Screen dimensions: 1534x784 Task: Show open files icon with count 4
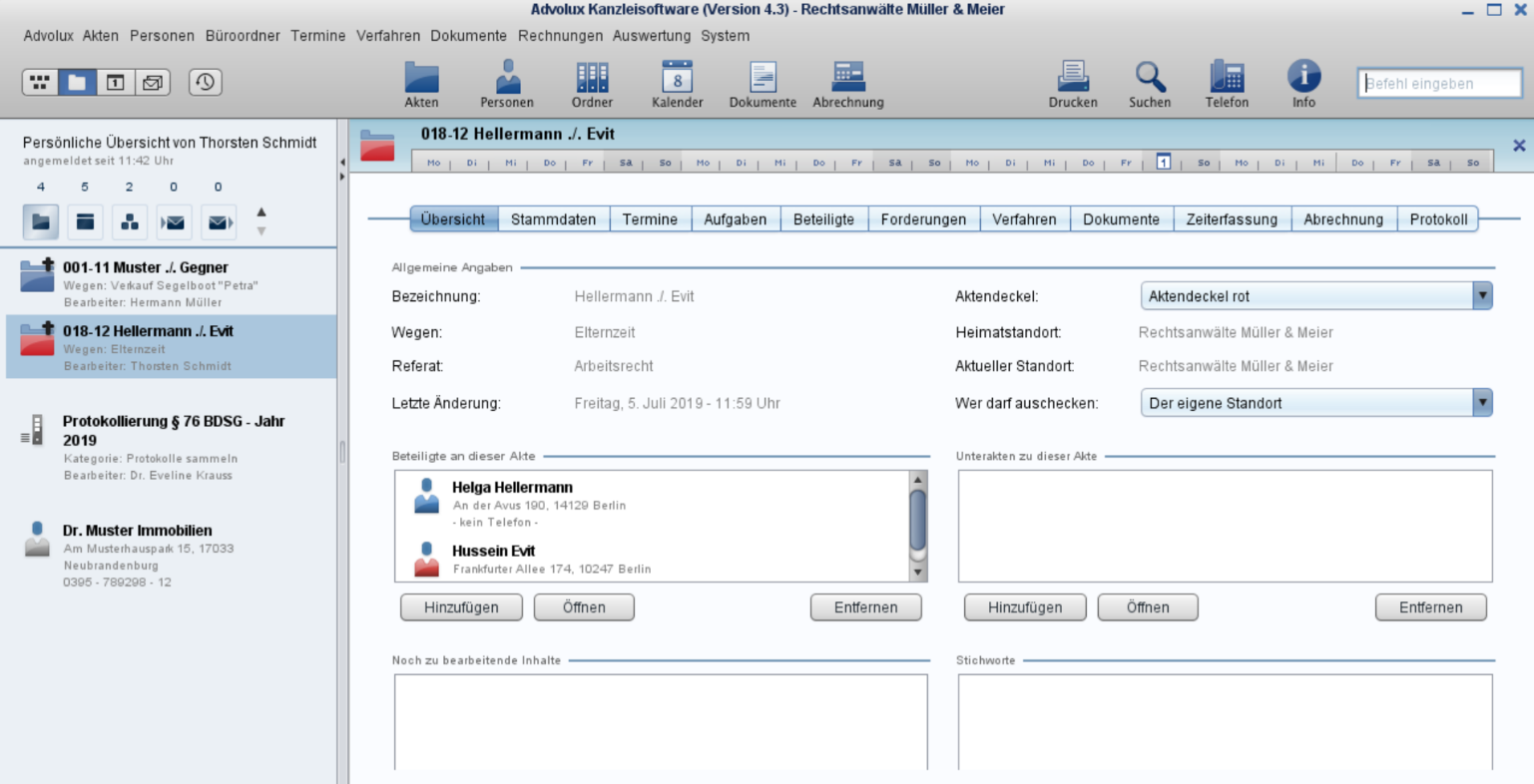coord(41,221)
